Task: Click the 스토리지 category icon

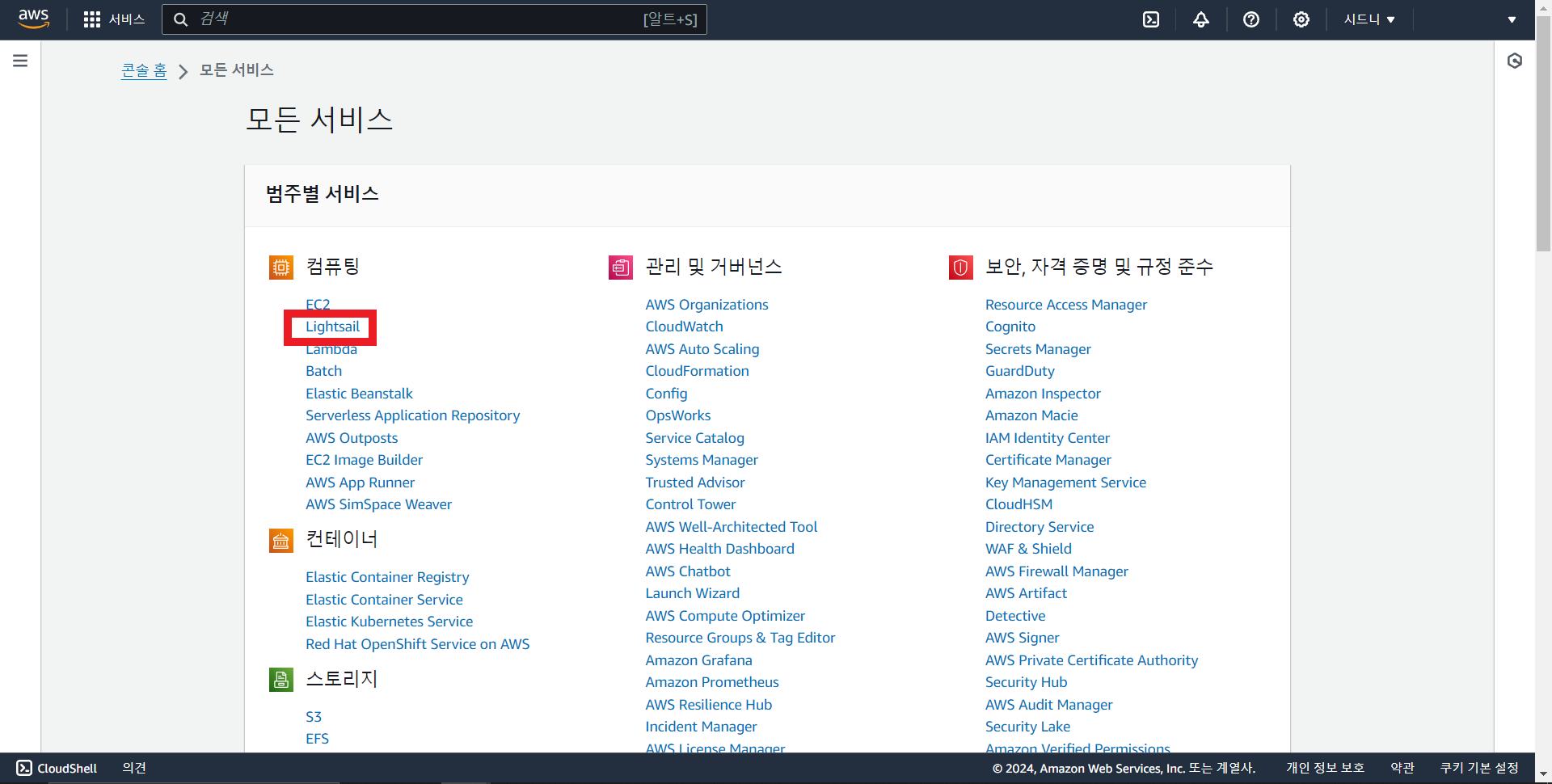Action: click(281, 680)
